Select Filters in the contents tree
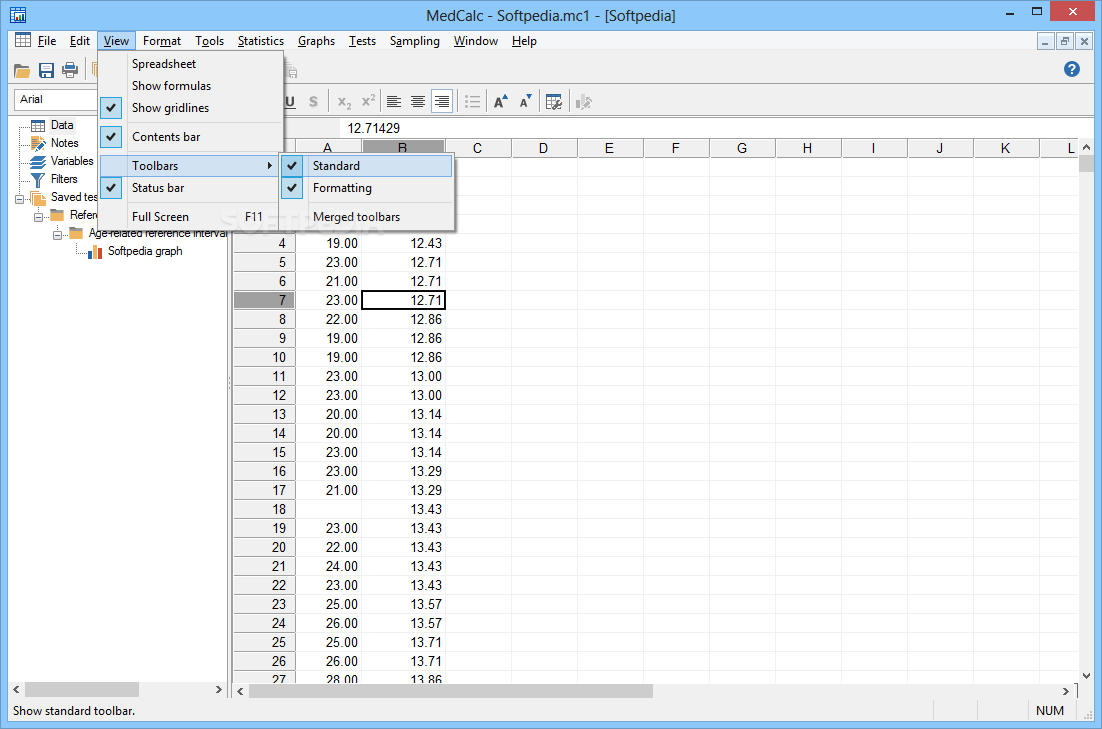The height and width of the screenshot is (729, 1102). click(64, 179)
